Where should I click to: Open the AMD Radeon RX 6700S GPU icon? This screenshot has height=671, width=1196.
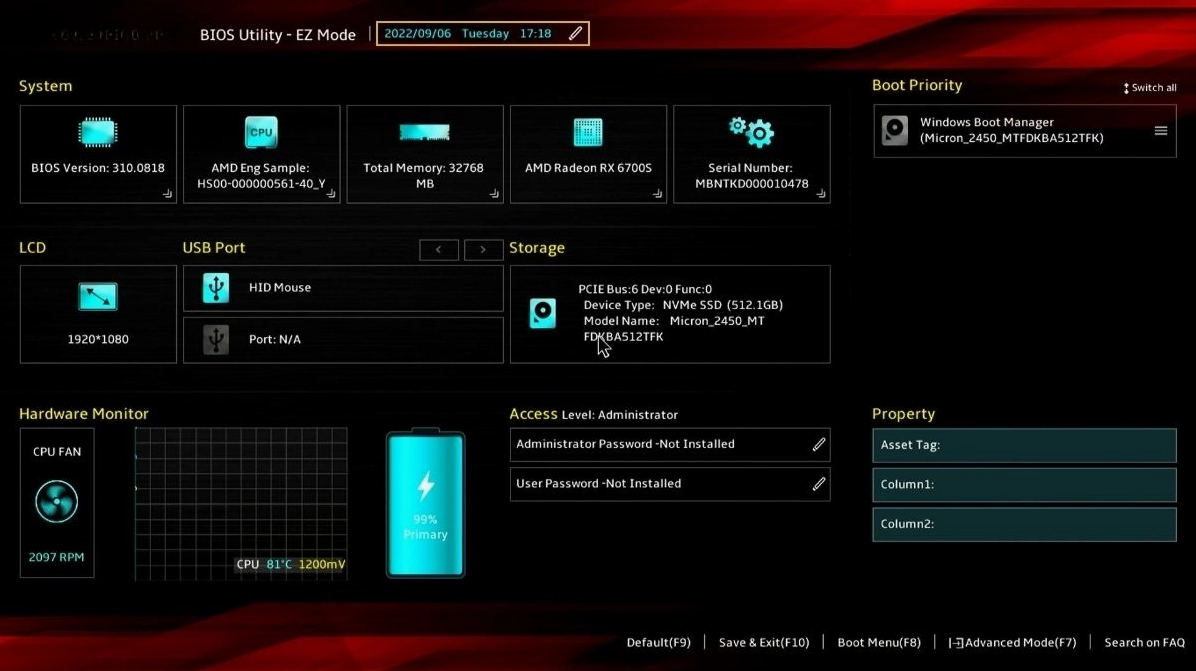point(588,131)
